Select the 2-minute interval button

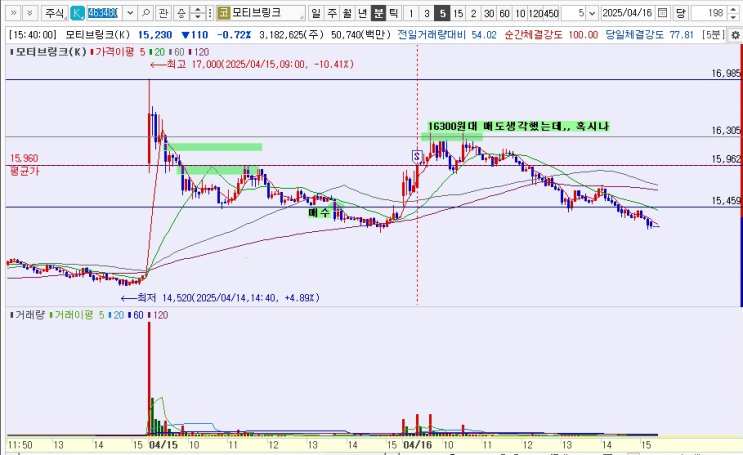(x=474, y=13)
